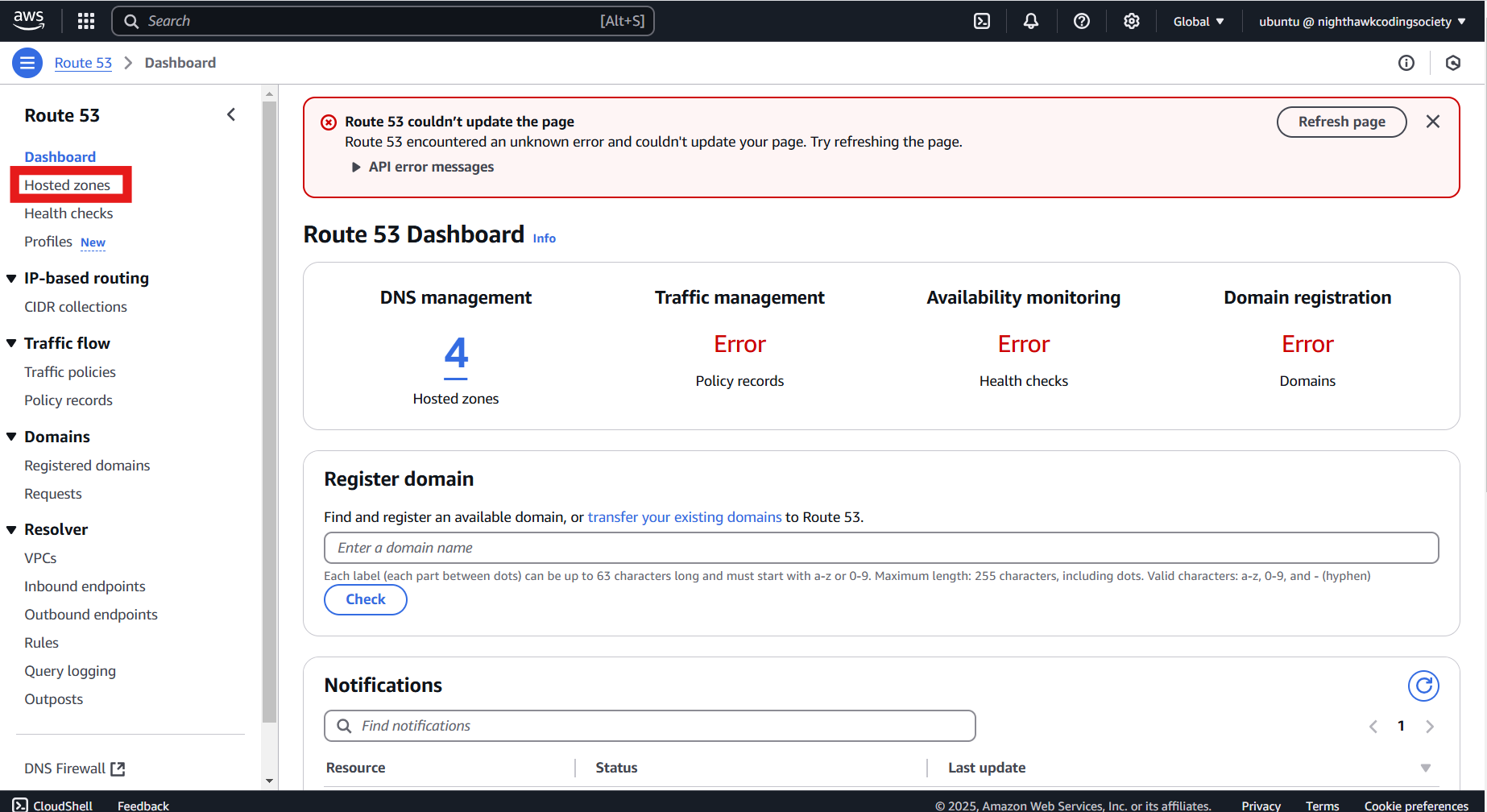Open the help question mark menu
1487x812 pixels.
[1082, 21]
